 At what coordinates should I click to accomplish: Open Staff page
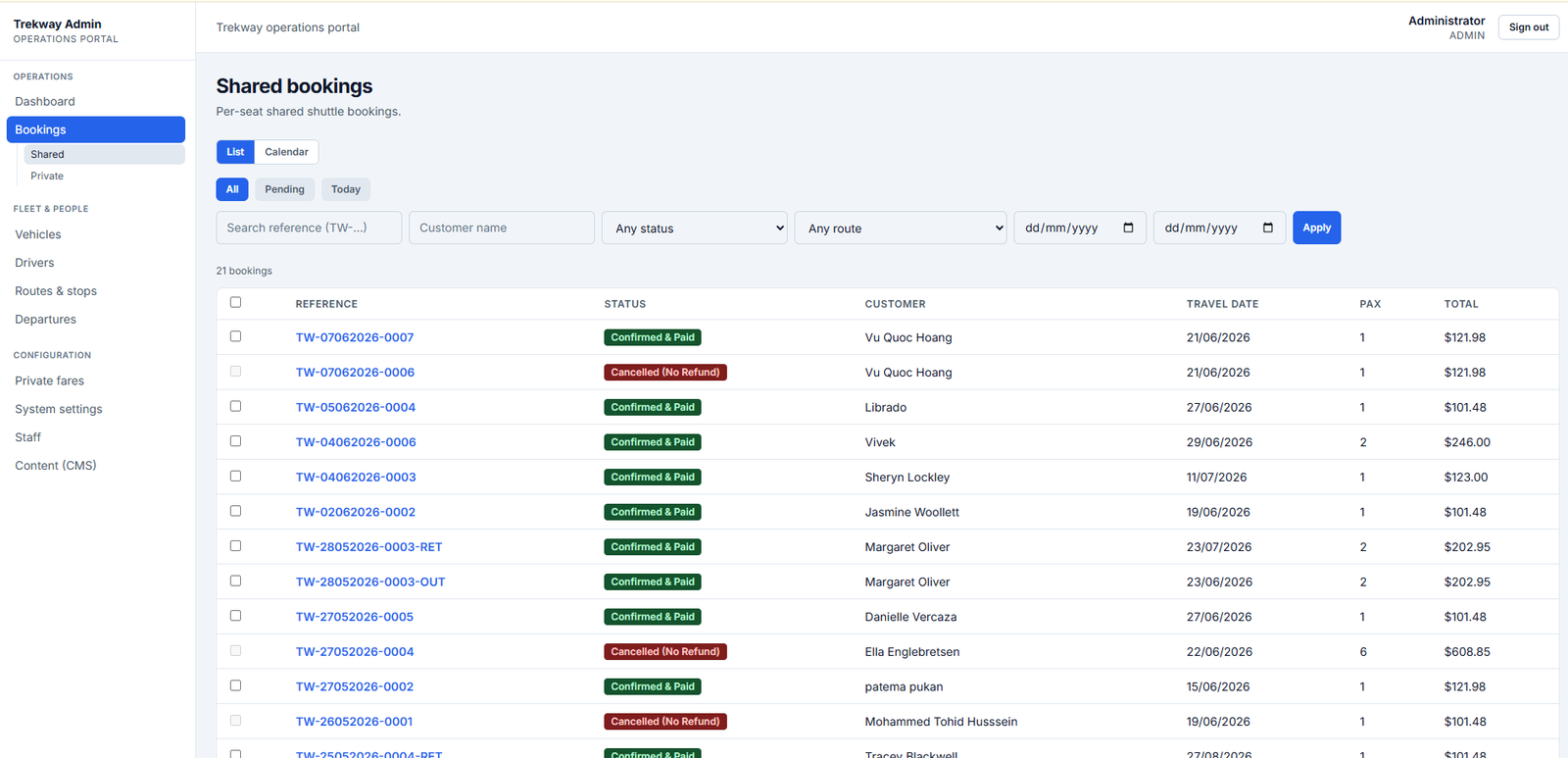[96, 437]
